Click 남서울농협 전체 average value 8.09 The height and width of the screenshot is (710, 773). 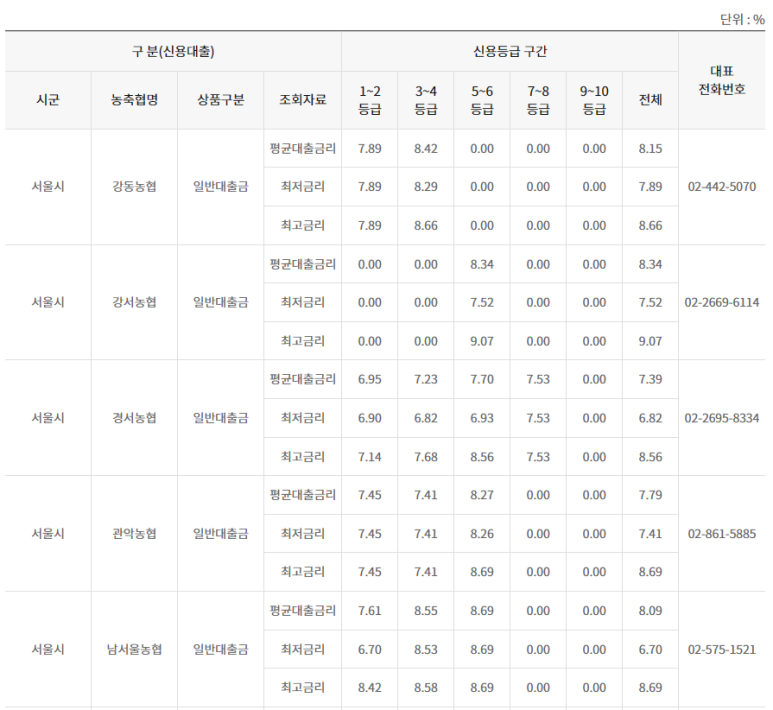coord(651,610)
